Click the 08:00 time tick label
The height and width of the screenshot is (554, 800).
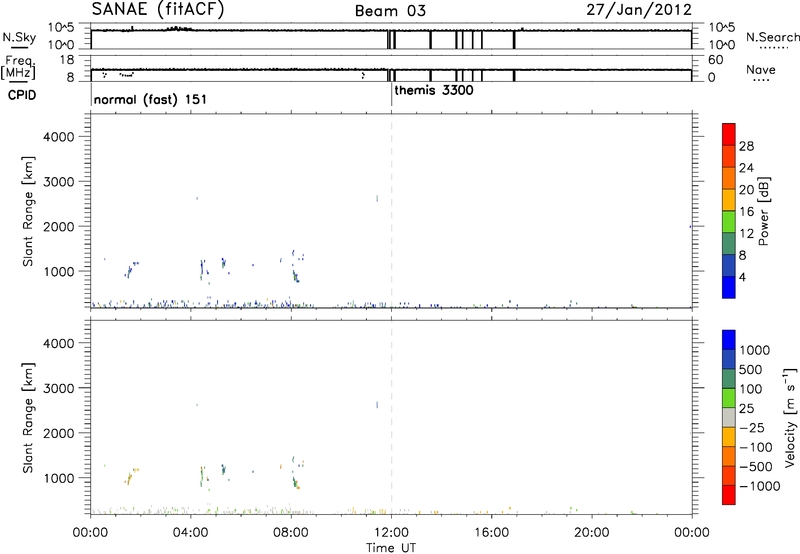pyautogui.click(x=291, y=533)
